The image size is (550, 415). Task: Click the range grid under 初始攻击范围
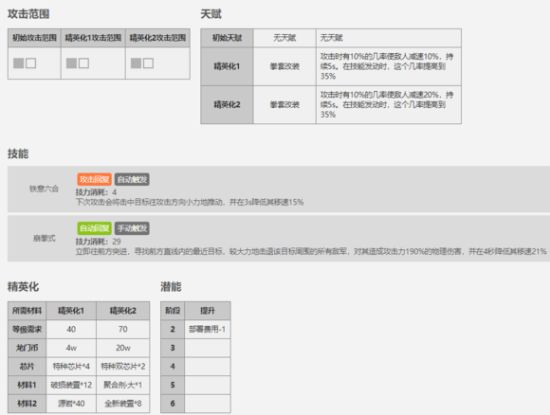pyautogui.click(x=25, y=63)
